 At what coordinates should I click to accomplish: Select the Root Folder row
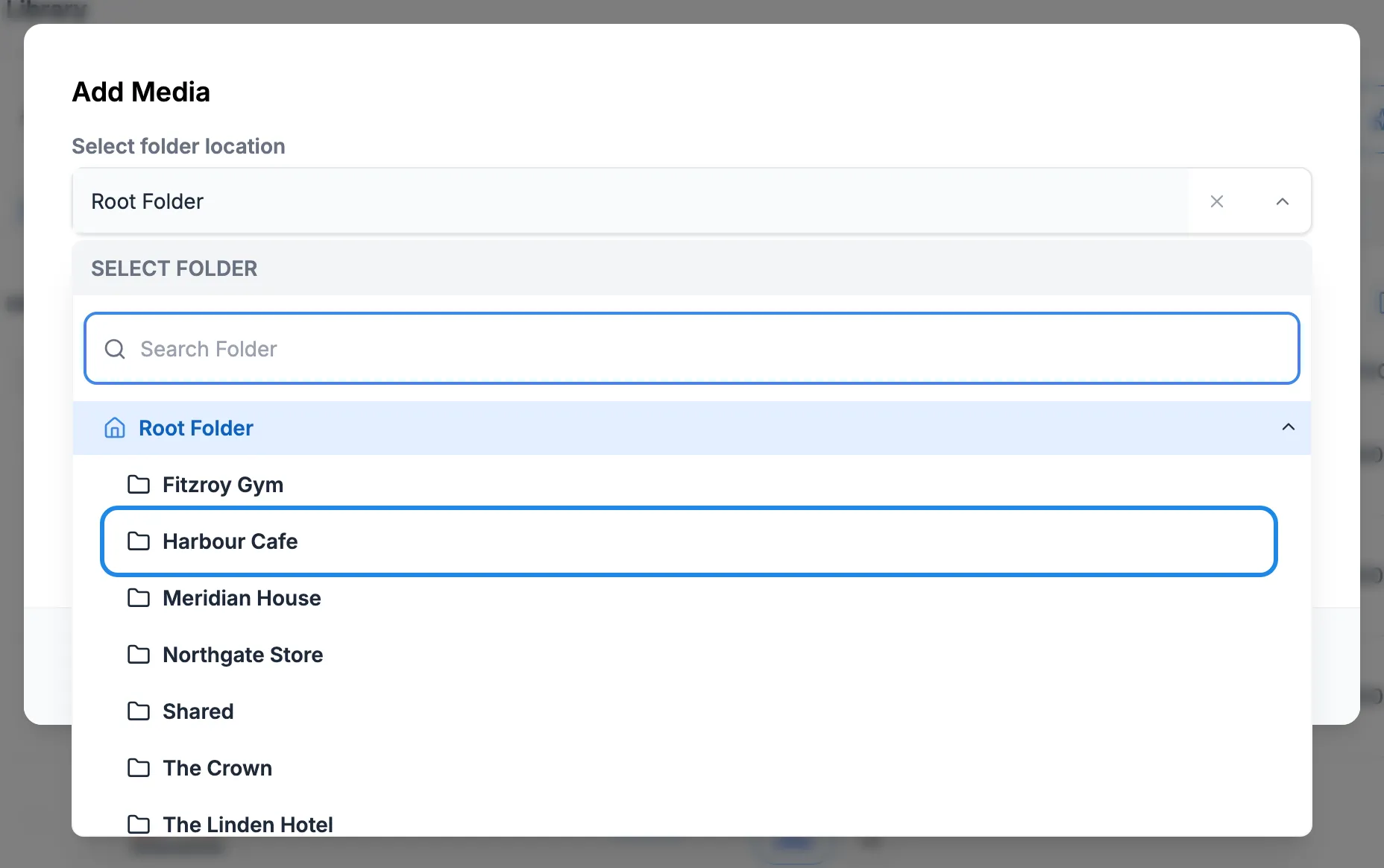(x=692, y=428)
